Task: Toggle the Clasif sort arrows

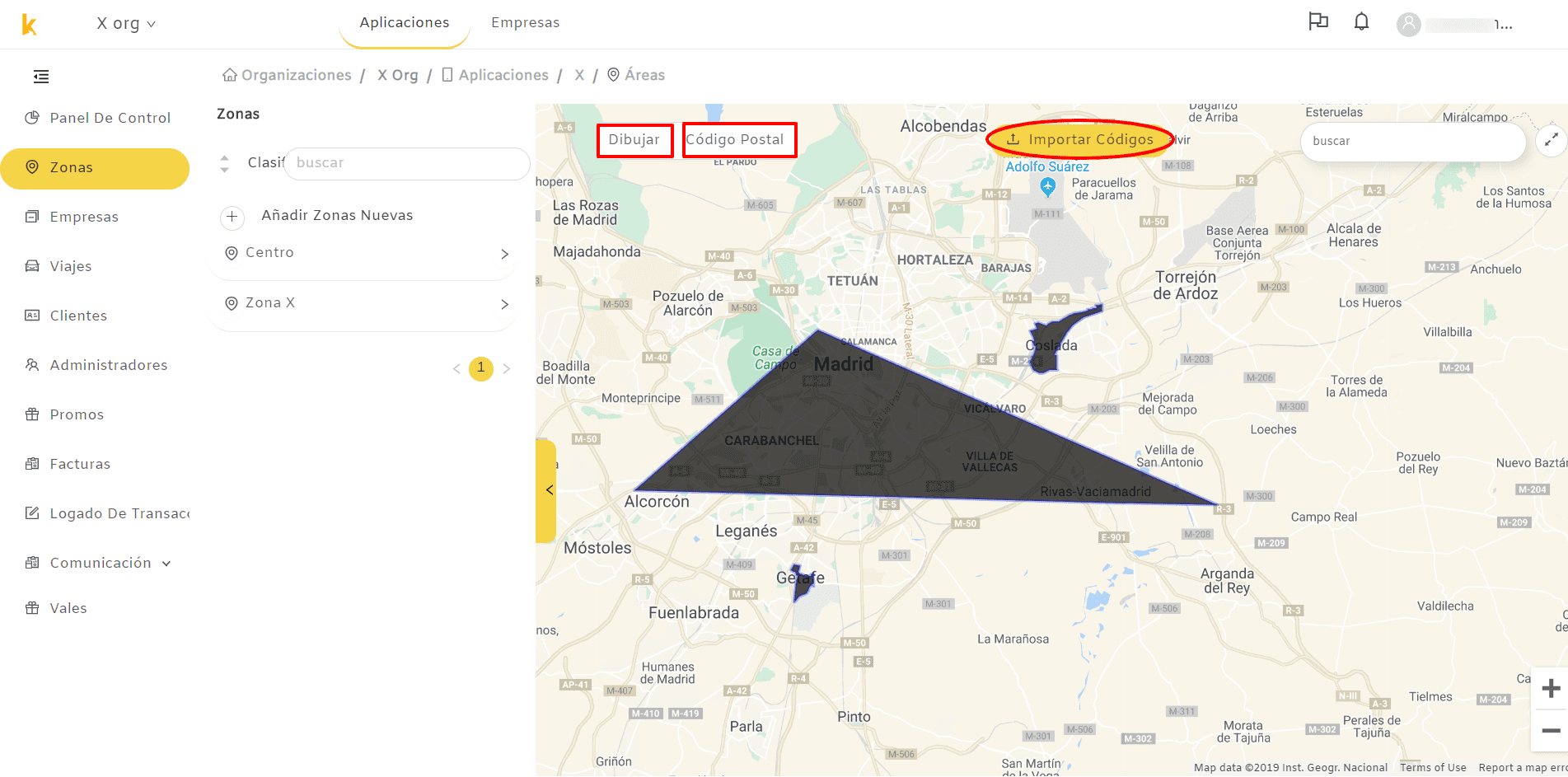Action: (224, 163)
